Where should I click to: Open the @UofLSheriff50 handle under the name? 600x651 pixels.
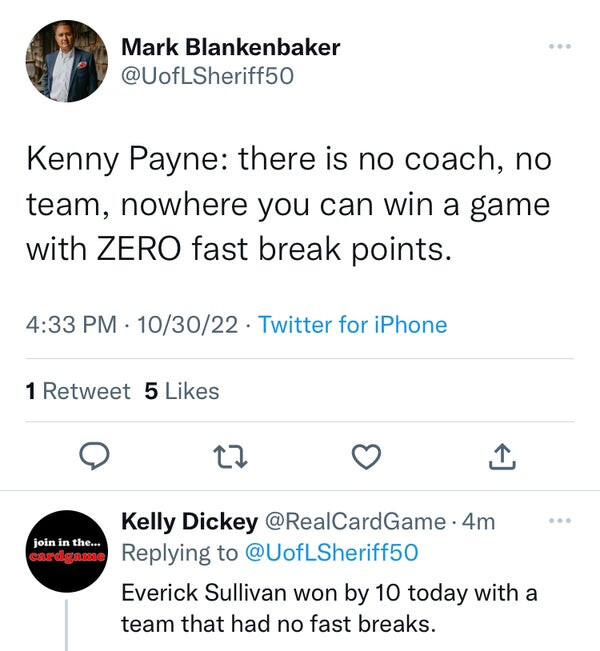pos(207,75)
